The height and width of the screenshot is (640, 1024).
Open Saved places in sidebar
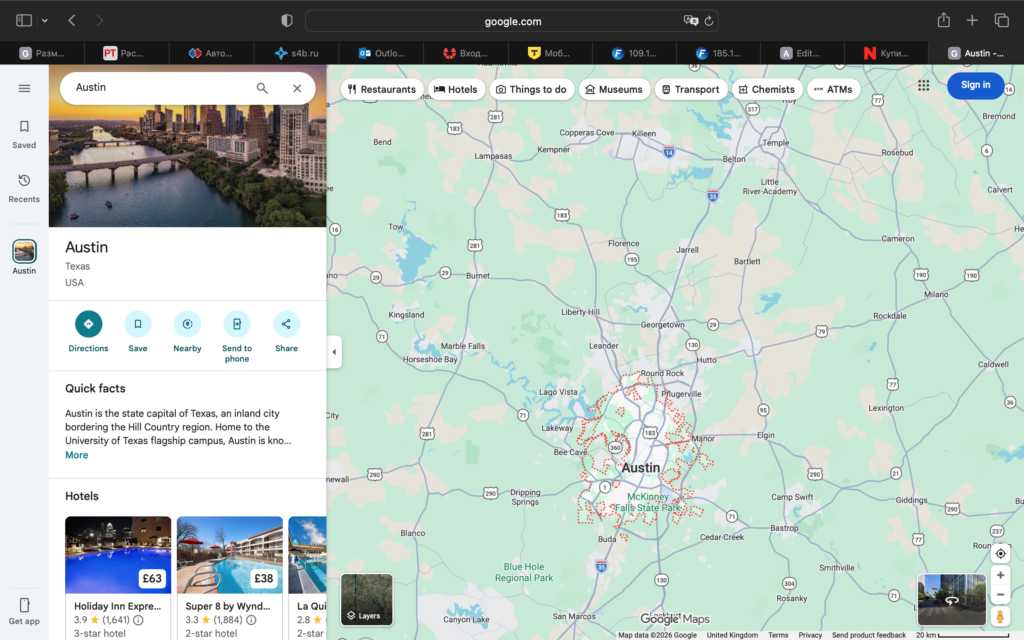click(24, 133)
